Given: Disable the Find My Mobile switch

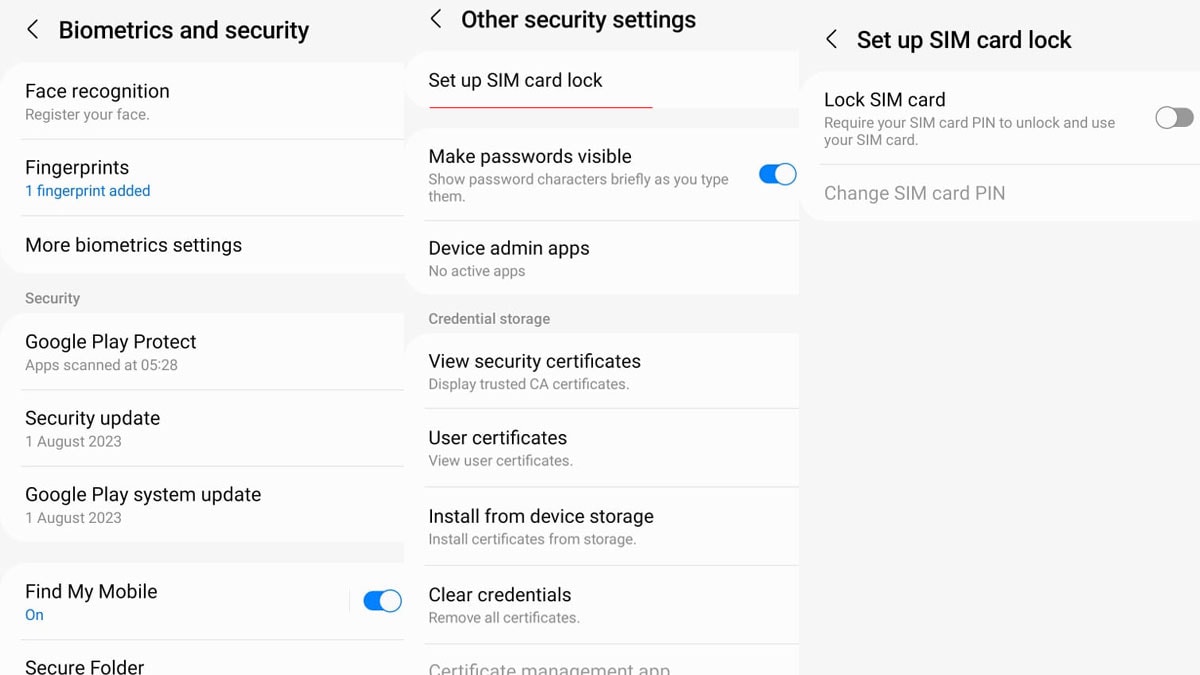Looking at the screenshot, I should (382, 601).
